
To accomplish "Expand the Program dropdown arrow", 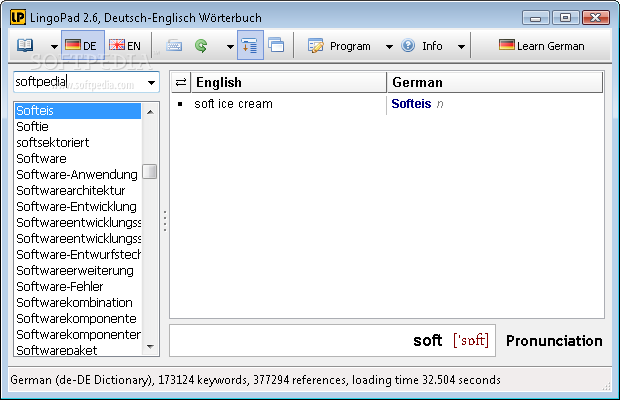I will coord(389,46).
